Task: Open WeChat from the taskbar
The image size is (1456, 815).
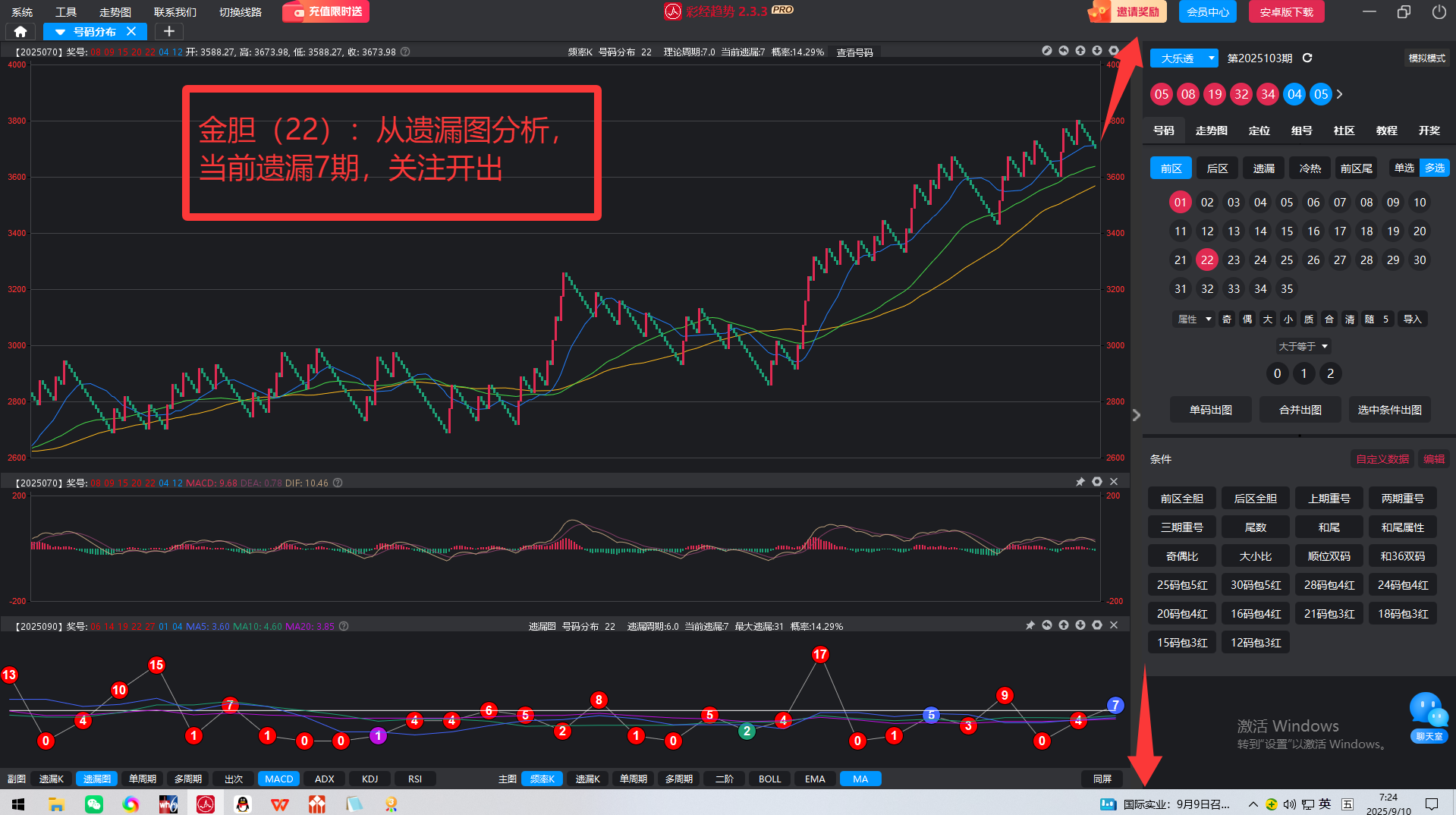Action: click(x=94, y=804)
